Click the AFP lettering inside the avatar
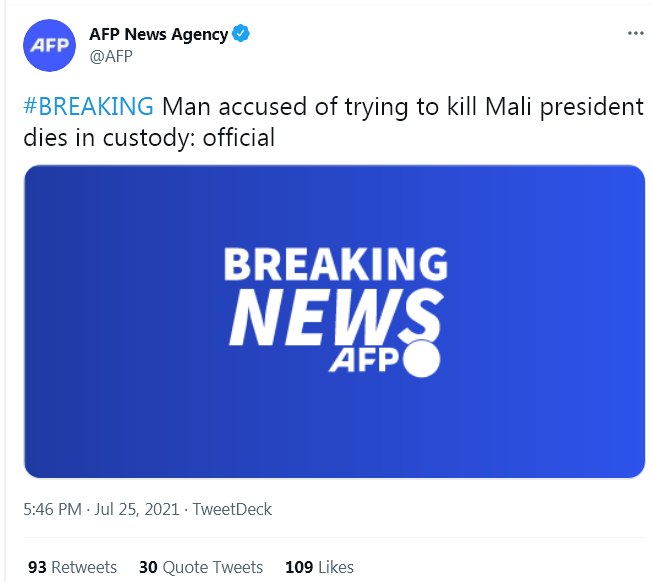652x582 pixels. pos(50,45)
